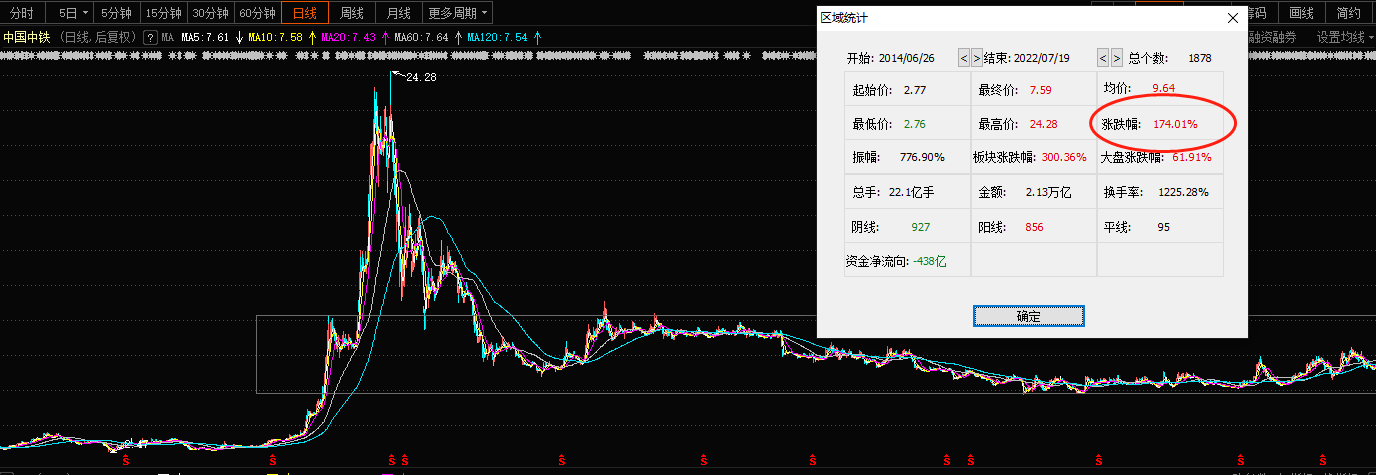The width and height of the screenshot is (1376, 475).
Task: Expand the 5日 period dropdown
Action: [x=73, y=13]
